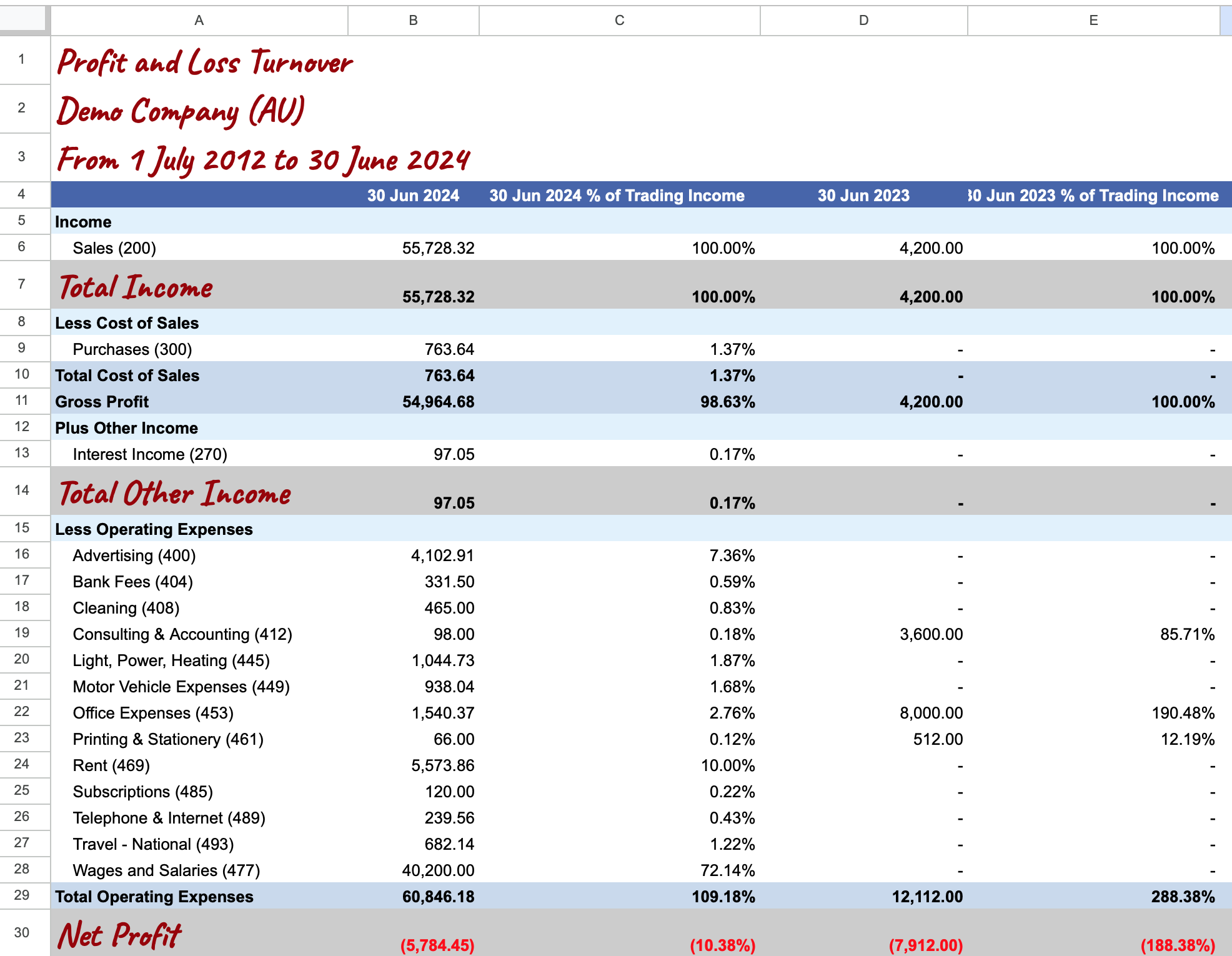Click Consulting 2023 value 3,600.00
Viewport: 1232px width, 956px height.
(931, 634)
